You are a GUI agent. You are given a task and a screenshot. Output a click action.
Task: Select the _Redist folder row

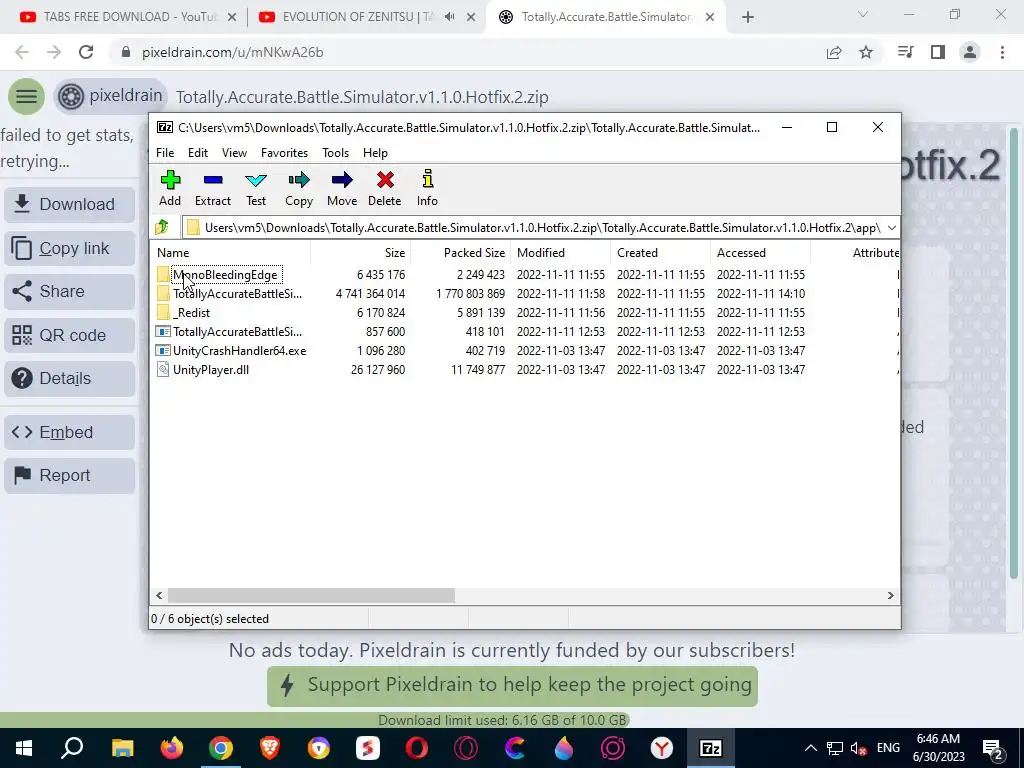click(526, 313)
